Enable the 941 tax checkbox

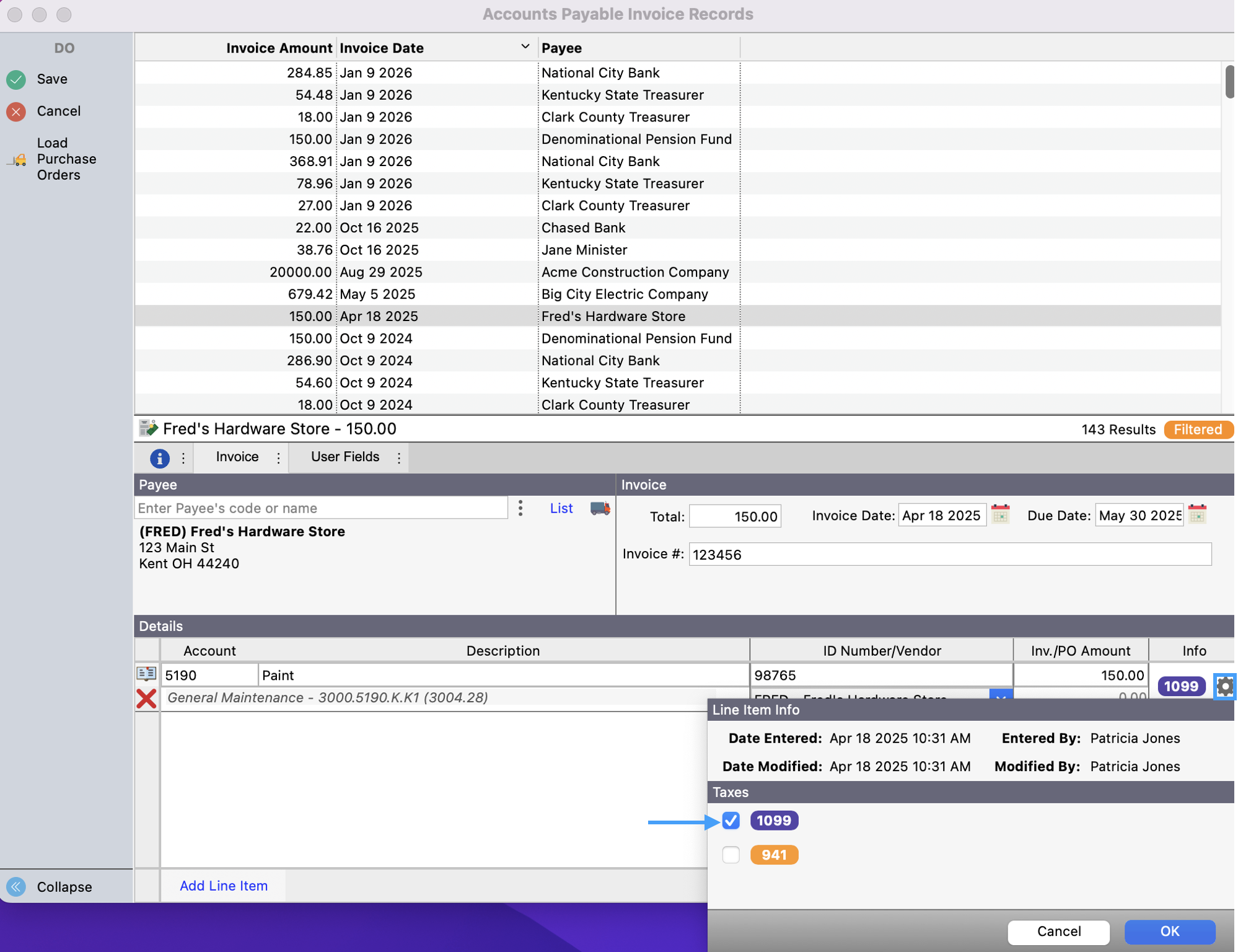click(x=731, y=855)
